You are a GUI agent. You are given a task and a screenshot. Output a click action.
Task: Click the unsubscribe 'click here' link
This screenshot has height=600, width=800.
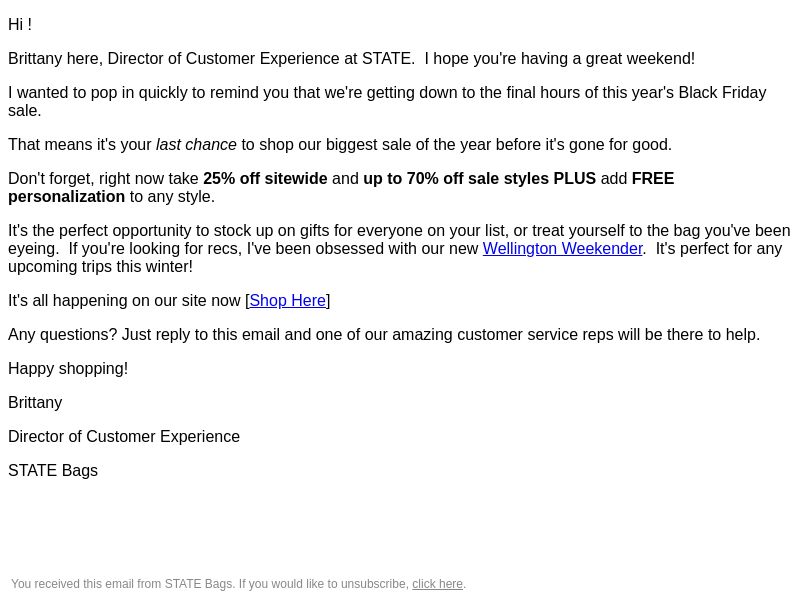coord(437,584)
